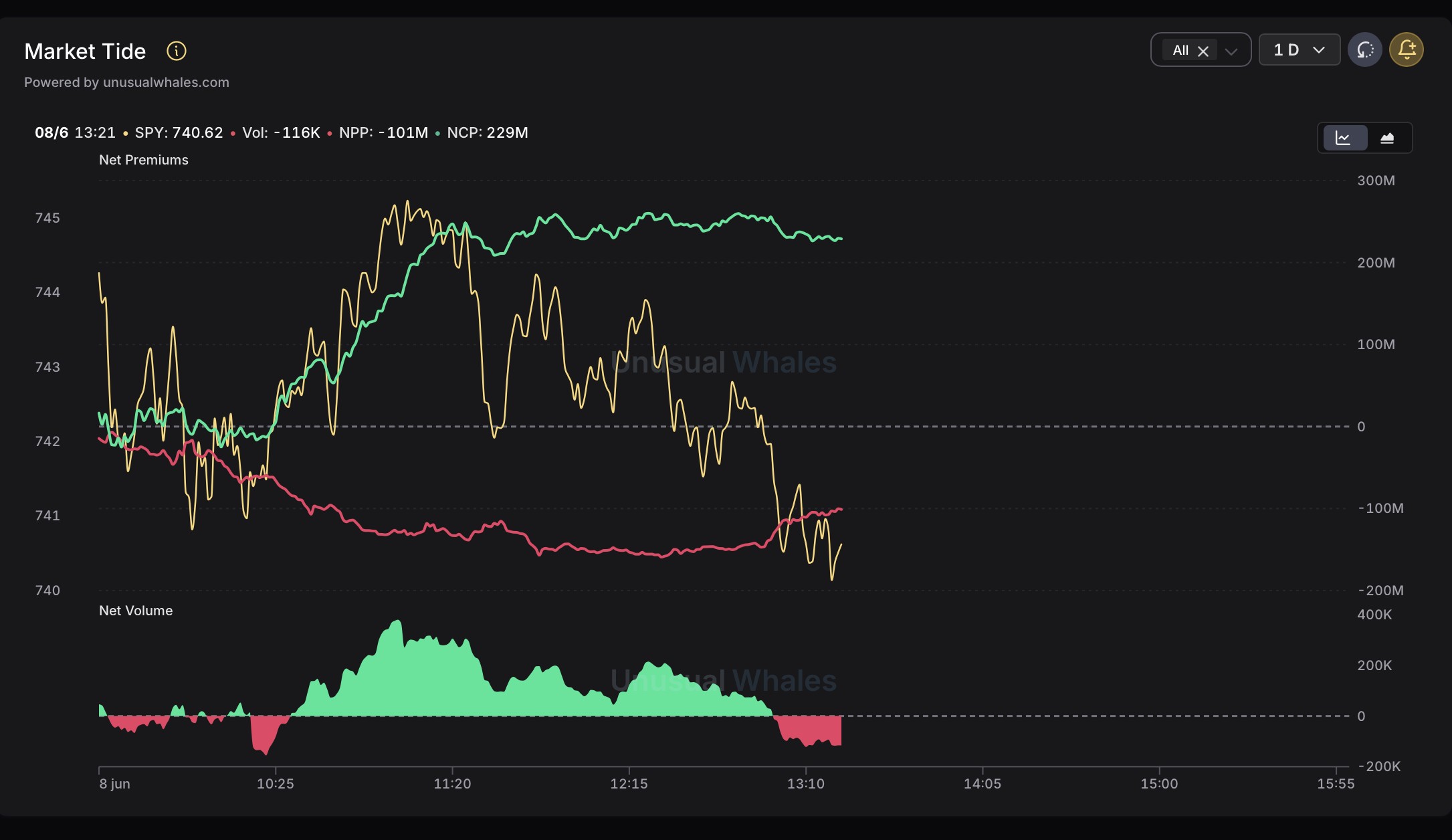1452x840 pixels.
Task: Click the 8 jun date axis label
Action: point(115,784)
